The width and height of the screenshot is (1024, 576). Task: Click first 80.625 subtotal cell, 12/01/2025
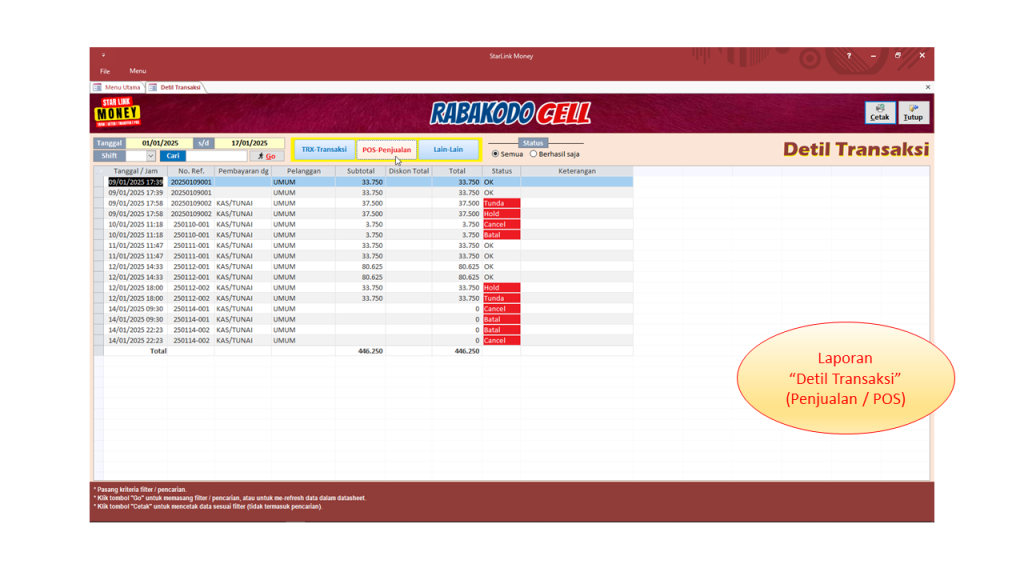360,266
